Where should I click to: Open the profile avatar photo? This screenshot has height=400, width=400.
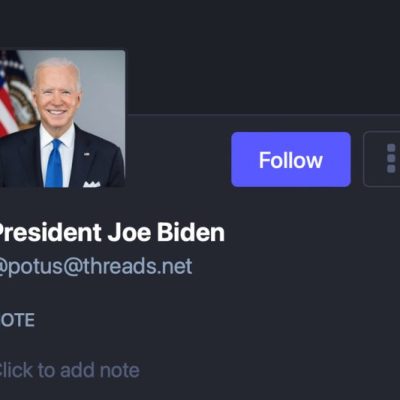[62, 119]
